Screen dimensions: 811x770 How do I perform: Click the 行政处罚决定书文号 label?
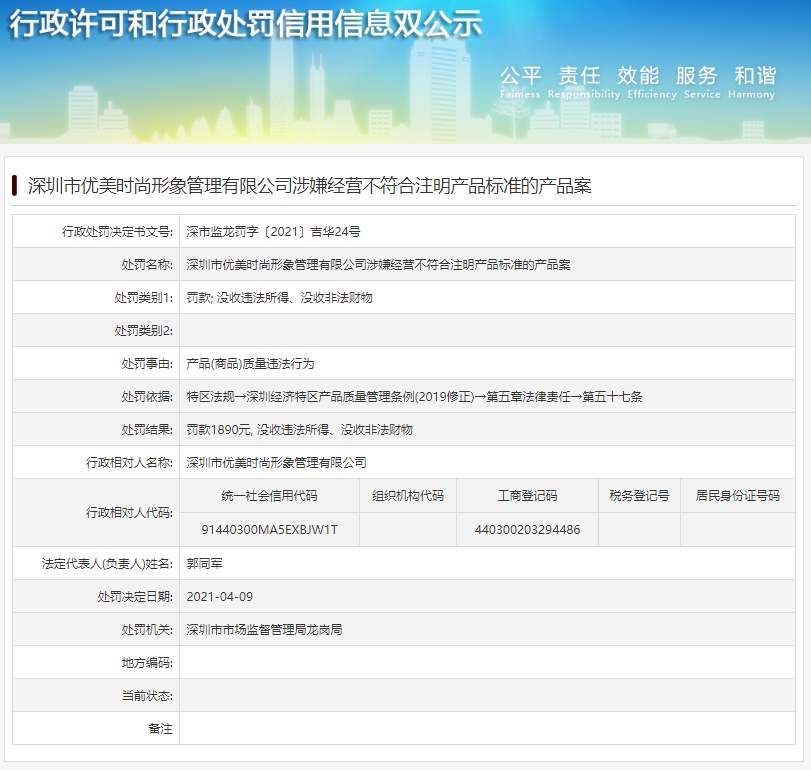pyautogui.click(x=117, y=231)
